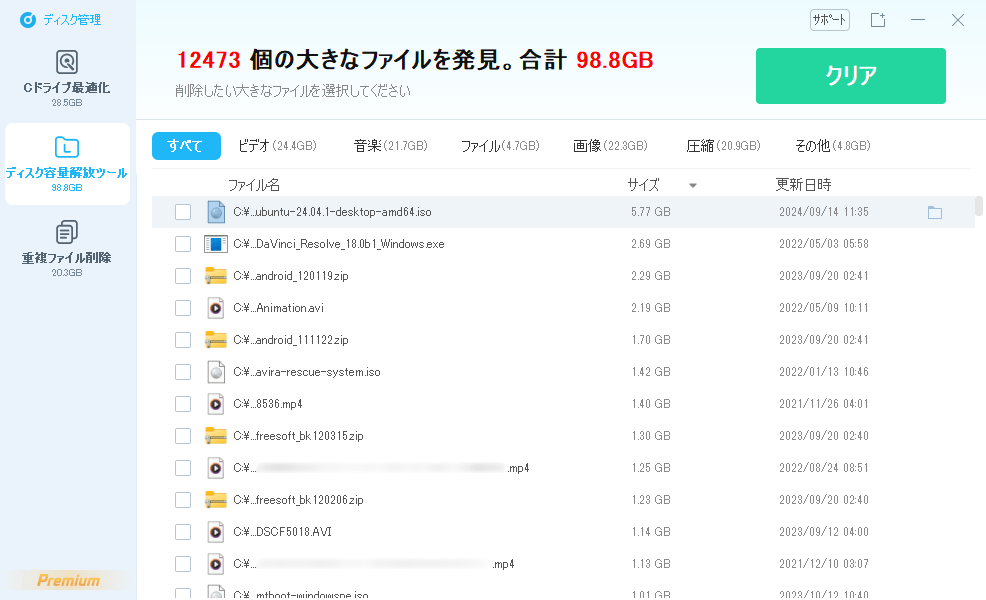Click the Animation.avi video file icon
Image resolution: width=986 pixels, height=600 pixels.
(216, 308)
